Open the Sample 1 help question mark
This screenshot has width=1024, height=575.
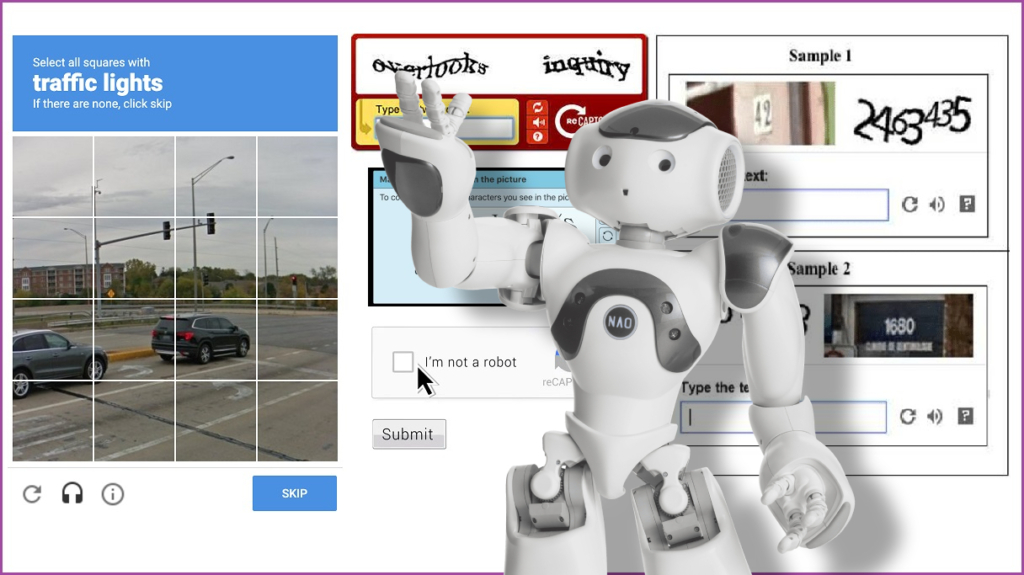(966, 204)
